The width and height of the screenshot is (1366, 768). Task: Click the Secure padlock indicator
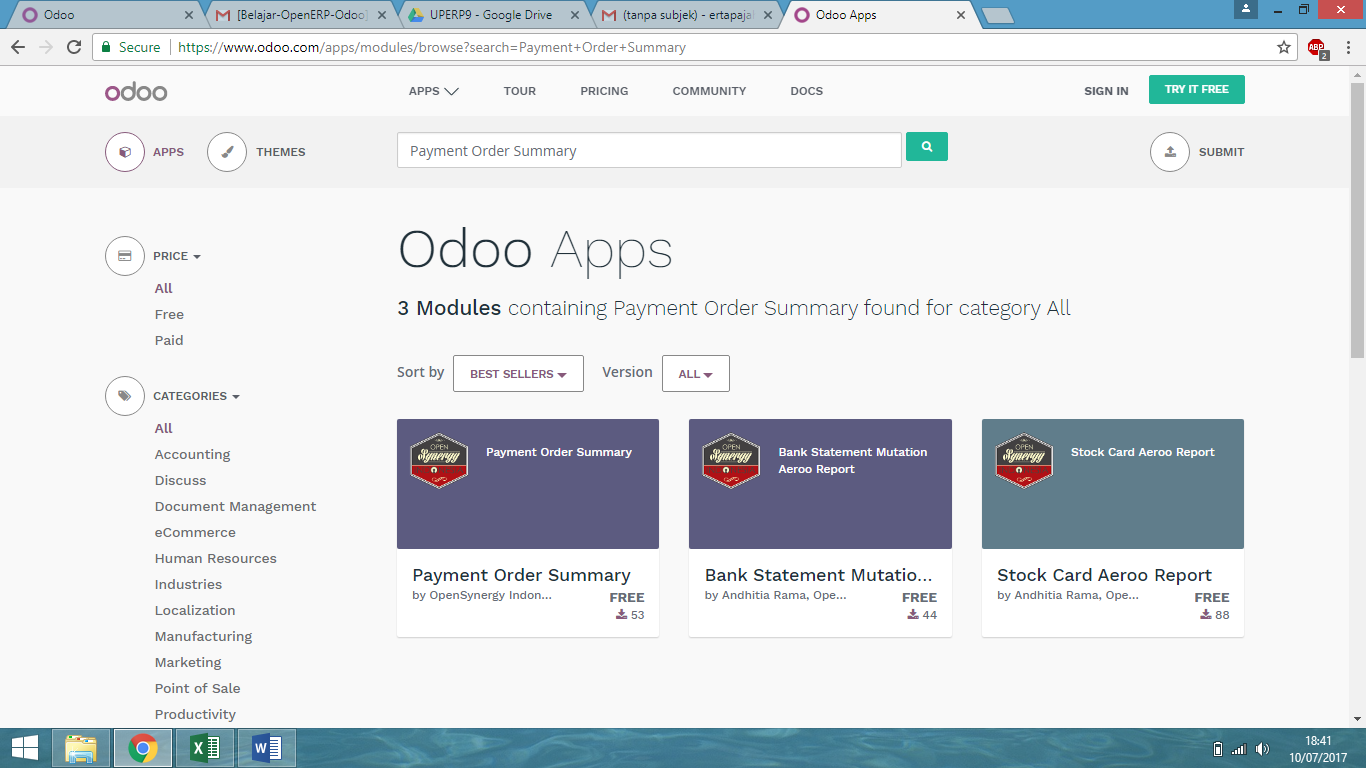click(x=129, y=47)
